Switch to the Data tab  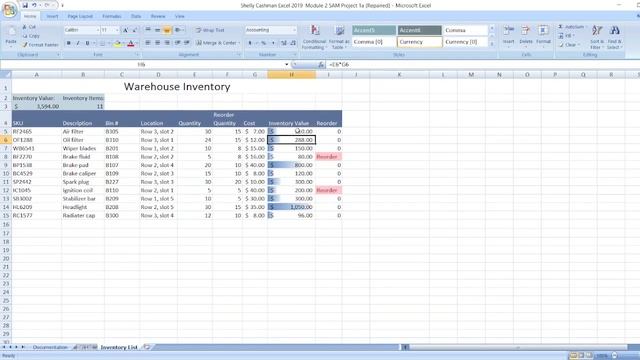click(x=136, y=16)
